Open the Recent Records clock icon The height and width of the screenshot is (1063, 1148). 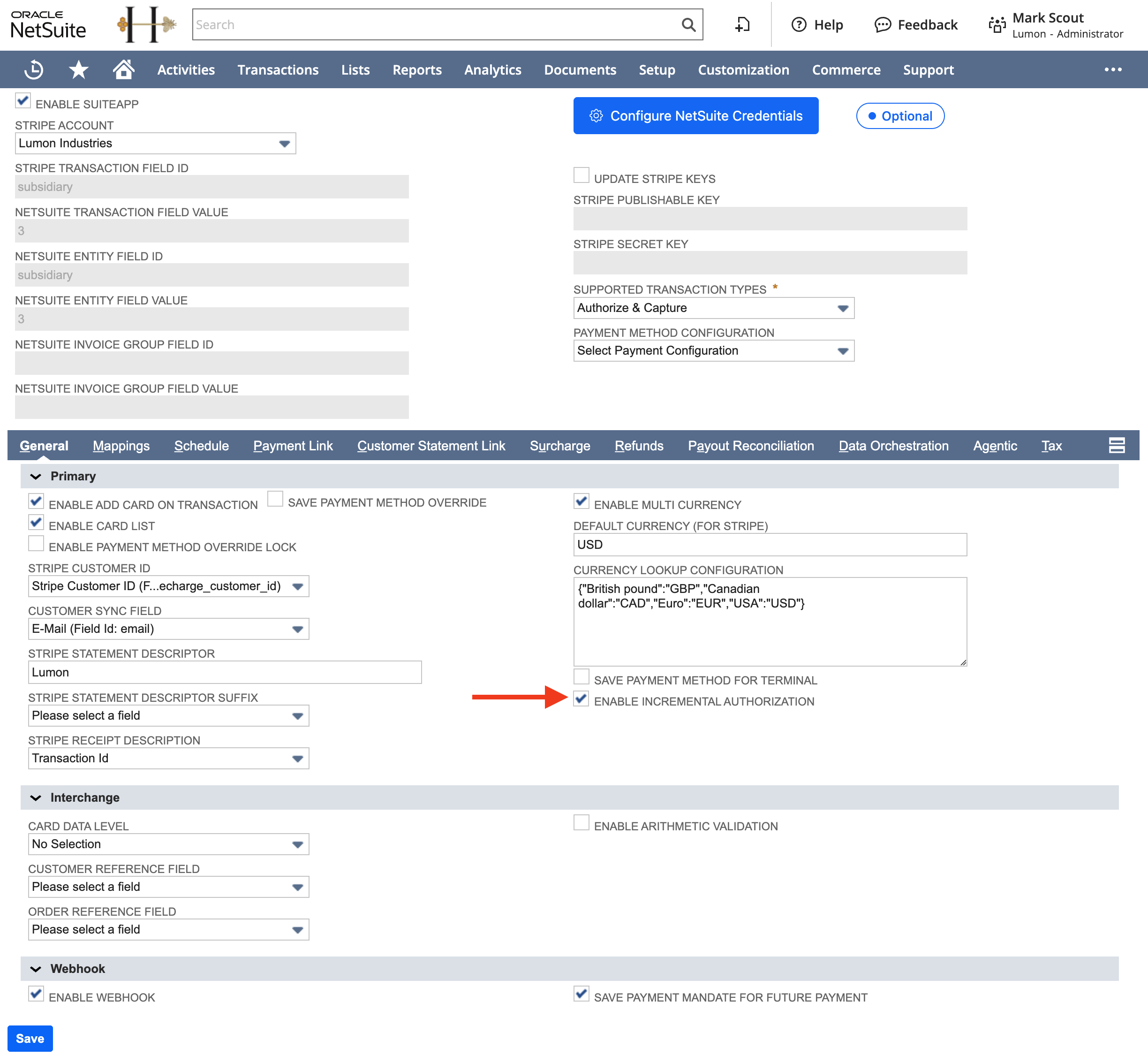(34, 69)
